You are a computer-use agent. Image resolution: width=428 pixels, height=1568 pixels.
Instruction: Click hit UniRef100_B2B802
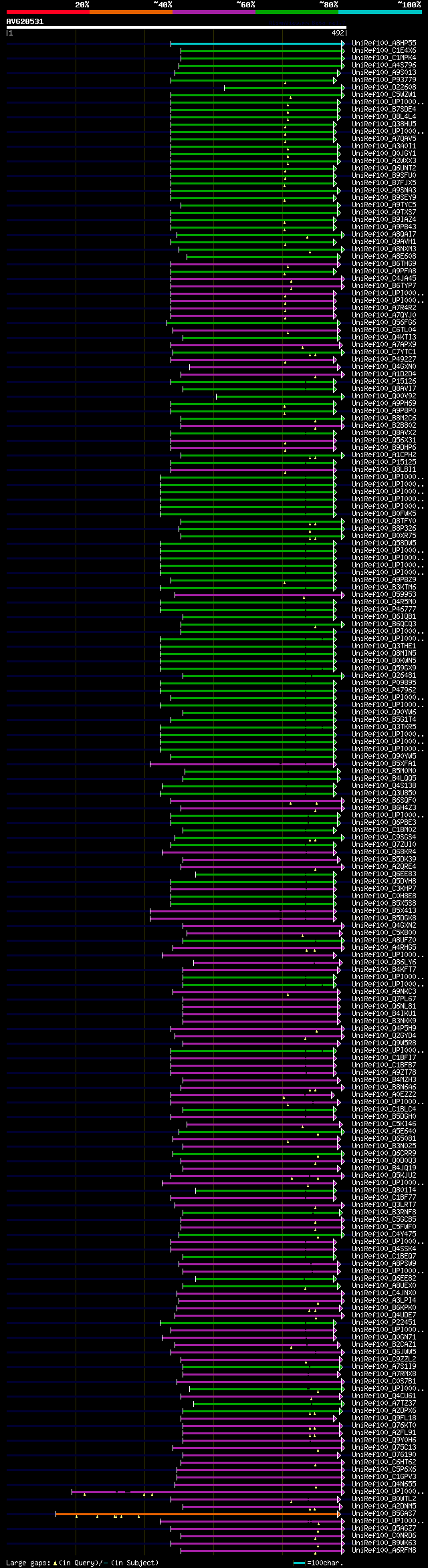point(384,426)
